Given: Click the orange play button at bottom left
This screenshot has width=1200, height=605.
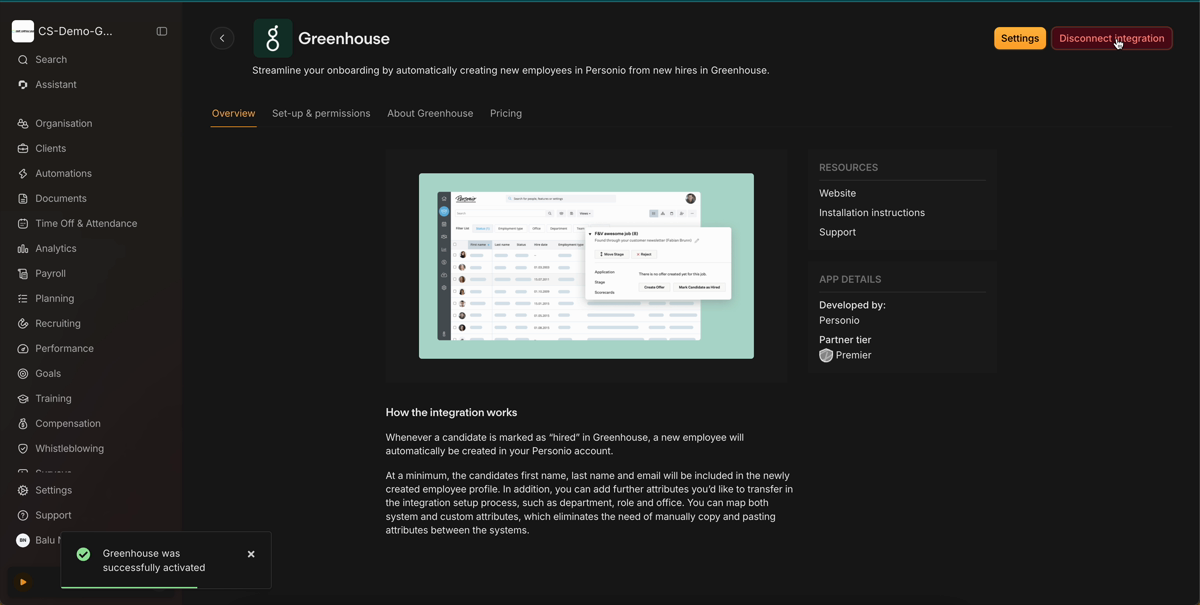Looking at the screenshot, I should tap(22, 582).
